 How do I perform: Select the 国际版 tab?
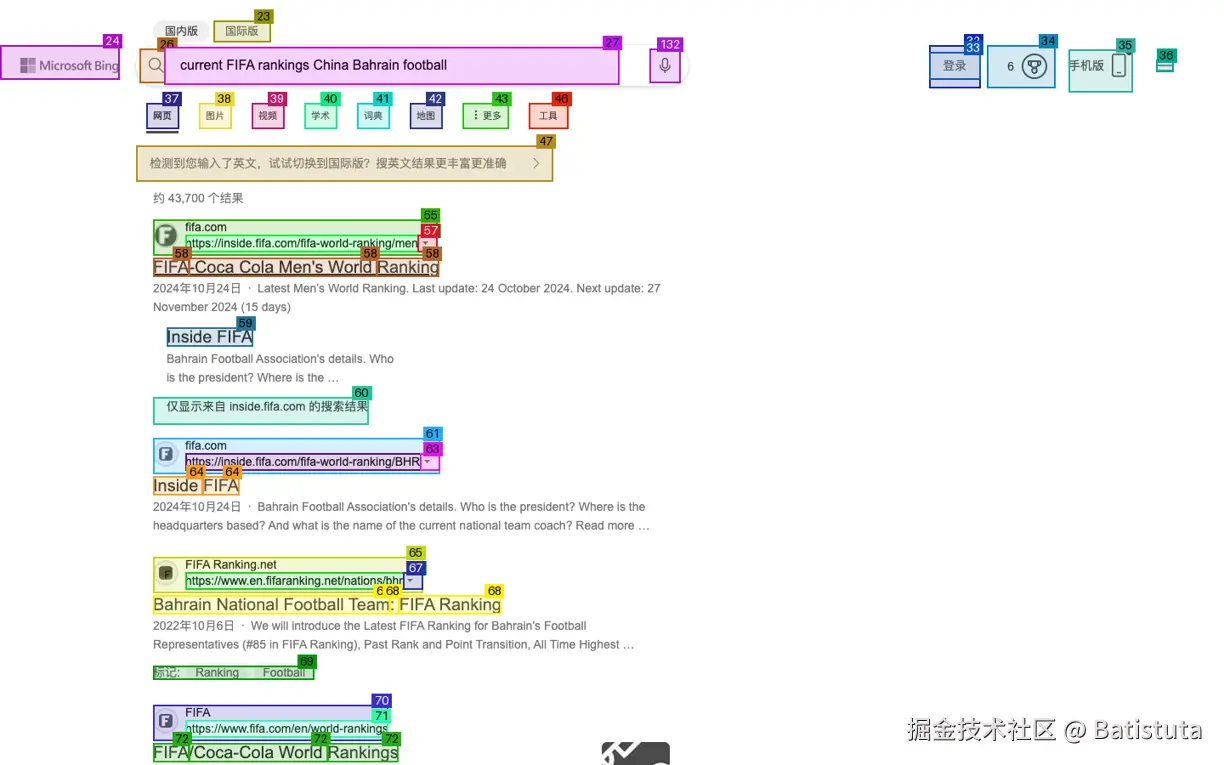tap(241, 31)
